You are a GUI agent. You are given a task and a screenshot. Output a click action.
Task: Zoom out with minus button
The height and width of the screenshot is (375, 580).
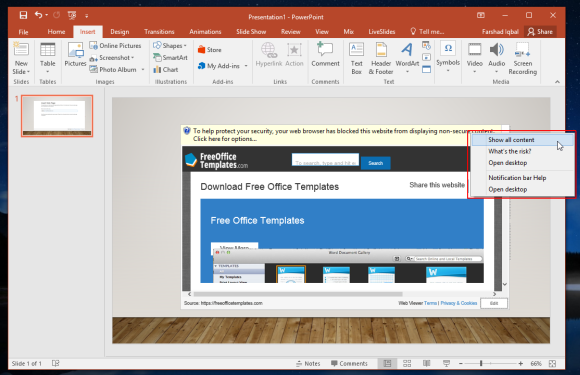[461, 364]
